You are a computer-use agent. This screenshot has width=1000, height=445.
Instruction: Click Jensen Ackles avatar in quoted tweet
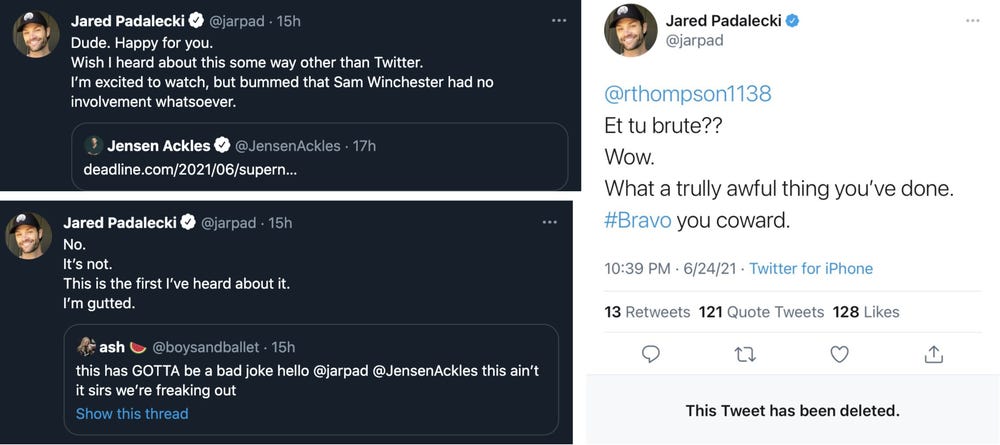point(93,145)
